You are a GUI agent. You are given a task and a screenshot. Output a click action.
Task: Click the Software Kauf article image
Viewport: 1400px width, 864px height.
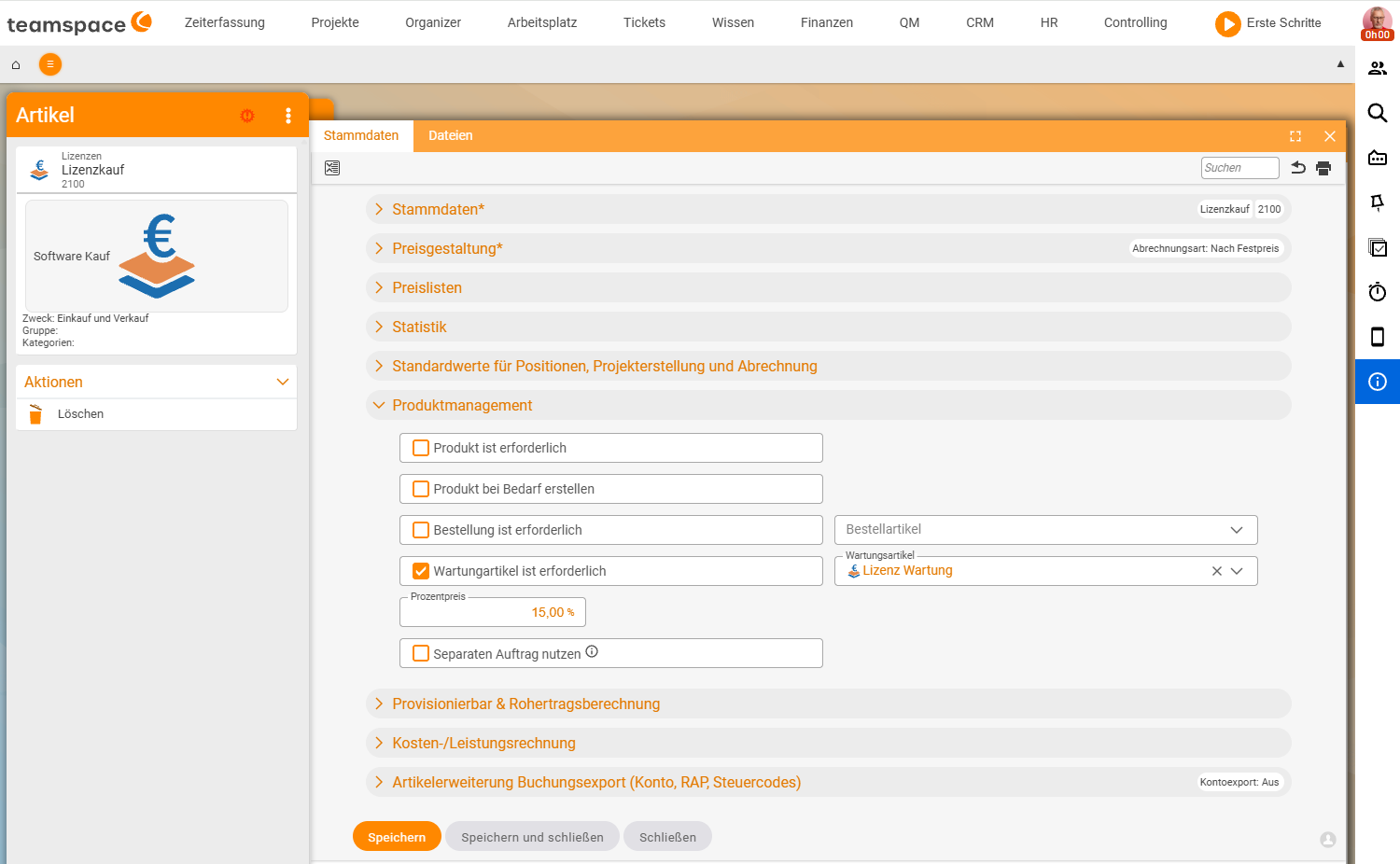point(157,256)
